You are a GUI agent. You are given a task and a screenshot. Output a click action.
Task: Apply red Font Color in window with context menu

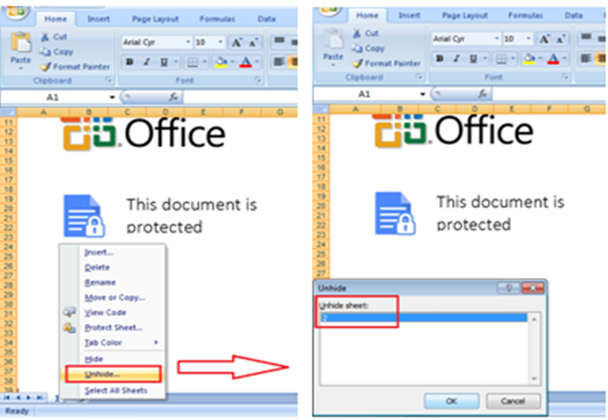pyautogui.click(x=245, y=62)
